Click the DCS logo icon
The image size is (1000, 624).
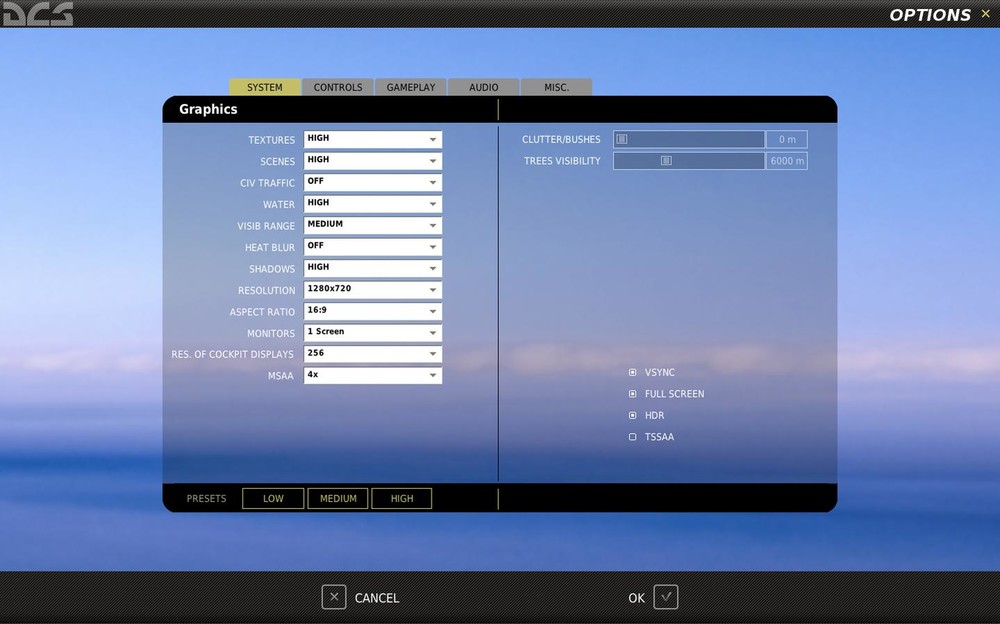click(38, 13)
